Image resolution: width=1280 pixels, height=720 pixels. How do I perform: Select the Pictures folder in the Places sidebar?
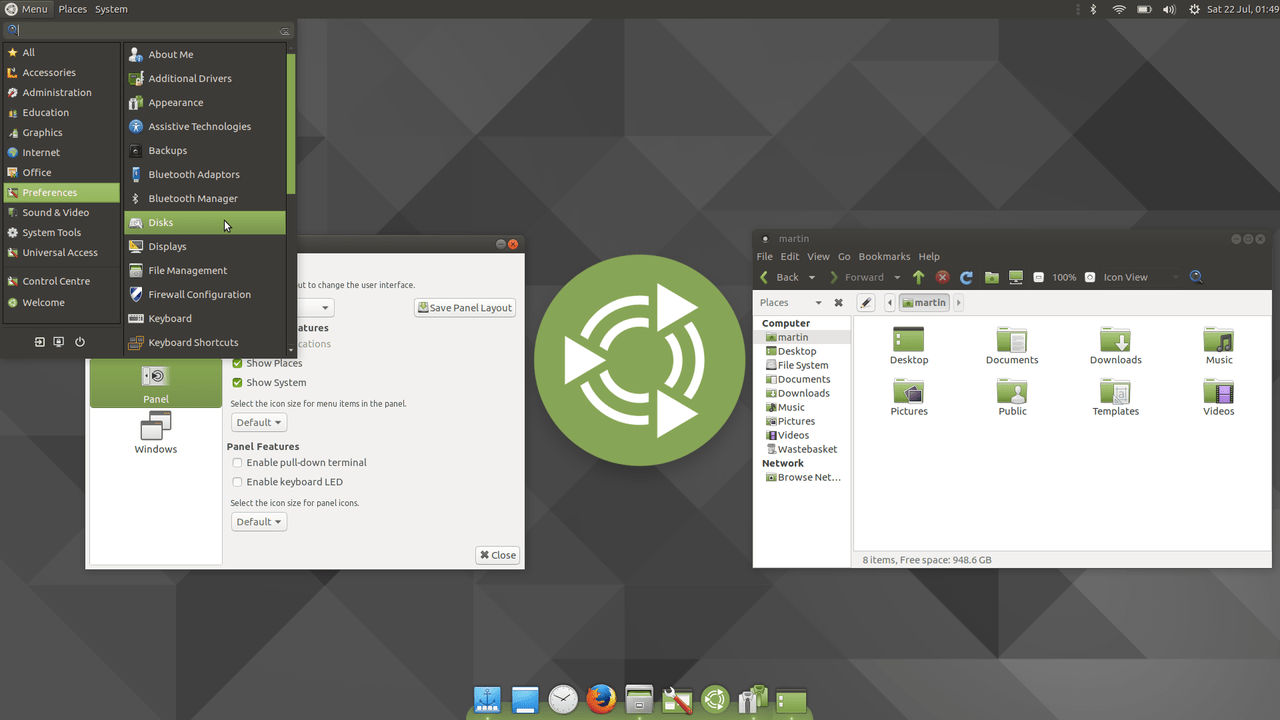pyautogui.click(x=795, y=421)
